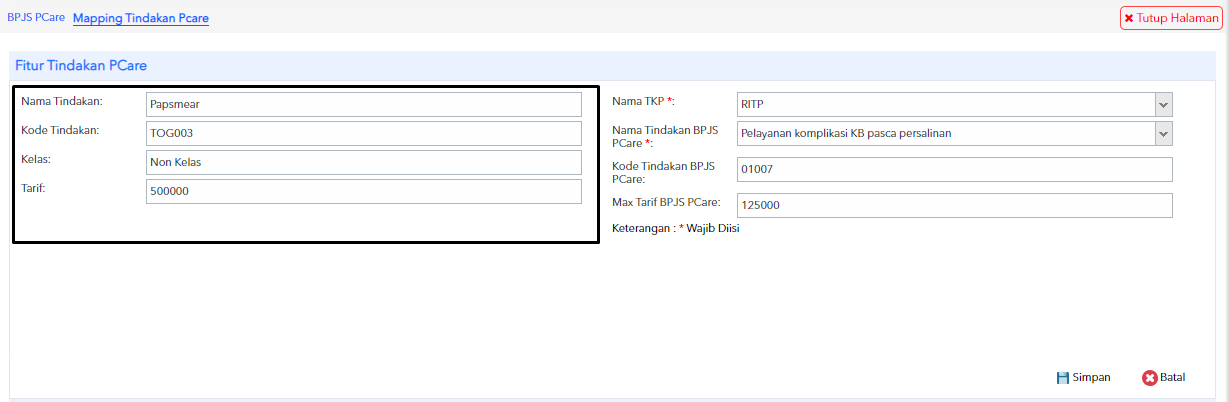Viewport: 1229px width, 402px height.
Task: Select the Mapping Tindakan Pcare tab
Action: coord(141,18)
